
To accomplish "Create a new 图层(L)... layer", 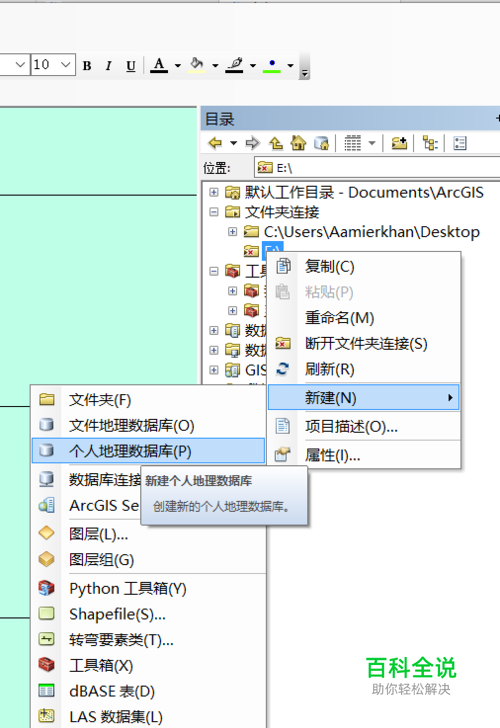I will pyautogui.click(x=149, y=534).
